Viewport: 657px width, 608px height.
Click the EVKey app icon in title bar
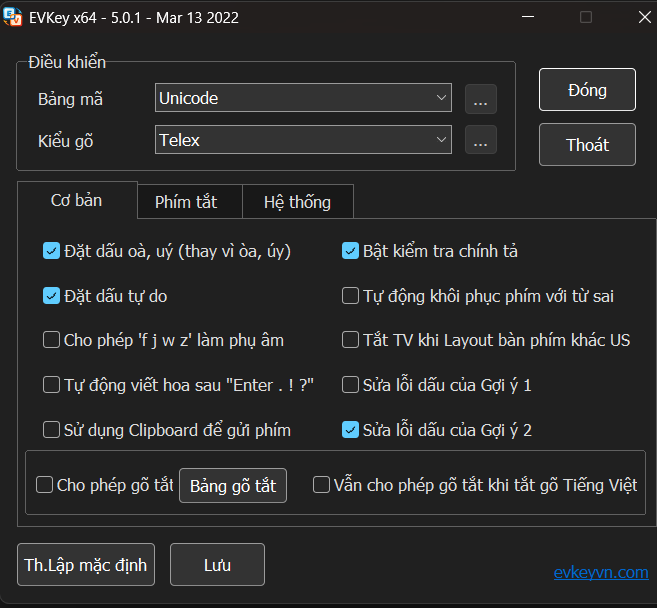pos(13,17)
